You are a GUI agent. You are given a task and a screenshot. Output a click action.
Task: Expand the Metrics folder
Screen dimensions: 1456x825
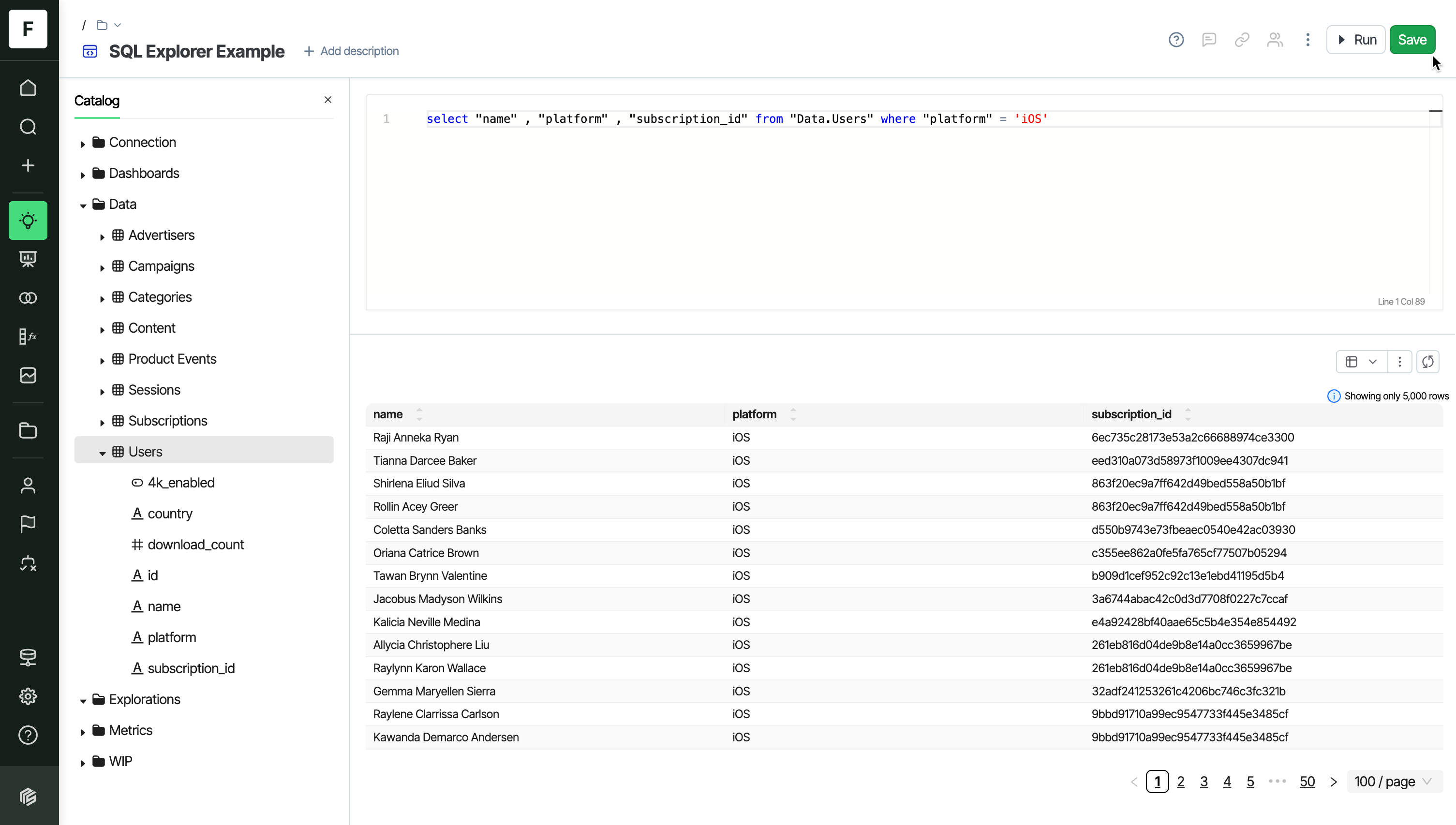(x=83, y=732)
